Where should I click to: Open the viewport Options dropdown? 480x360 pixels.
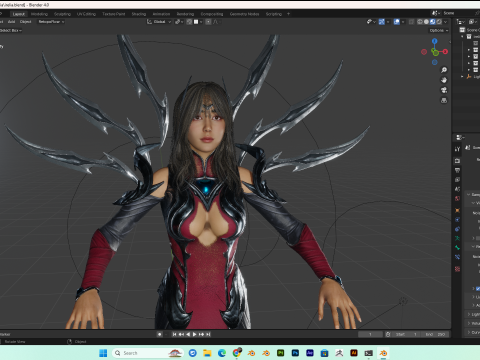[x=439, y=30]
